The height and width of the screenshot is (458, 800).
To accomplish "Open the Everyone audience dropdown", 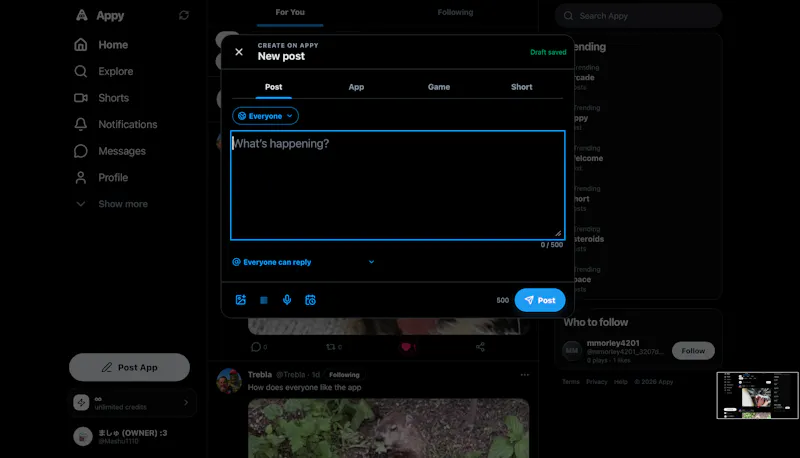I will 265,116.
